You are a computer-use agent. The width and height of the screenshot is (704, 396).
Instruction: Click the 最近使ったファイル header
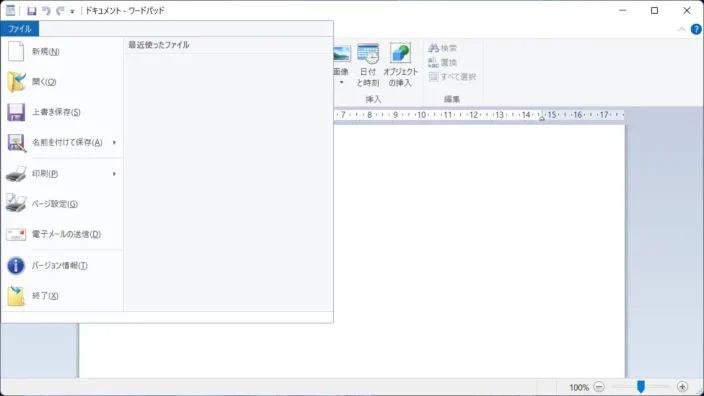point(158,45)
